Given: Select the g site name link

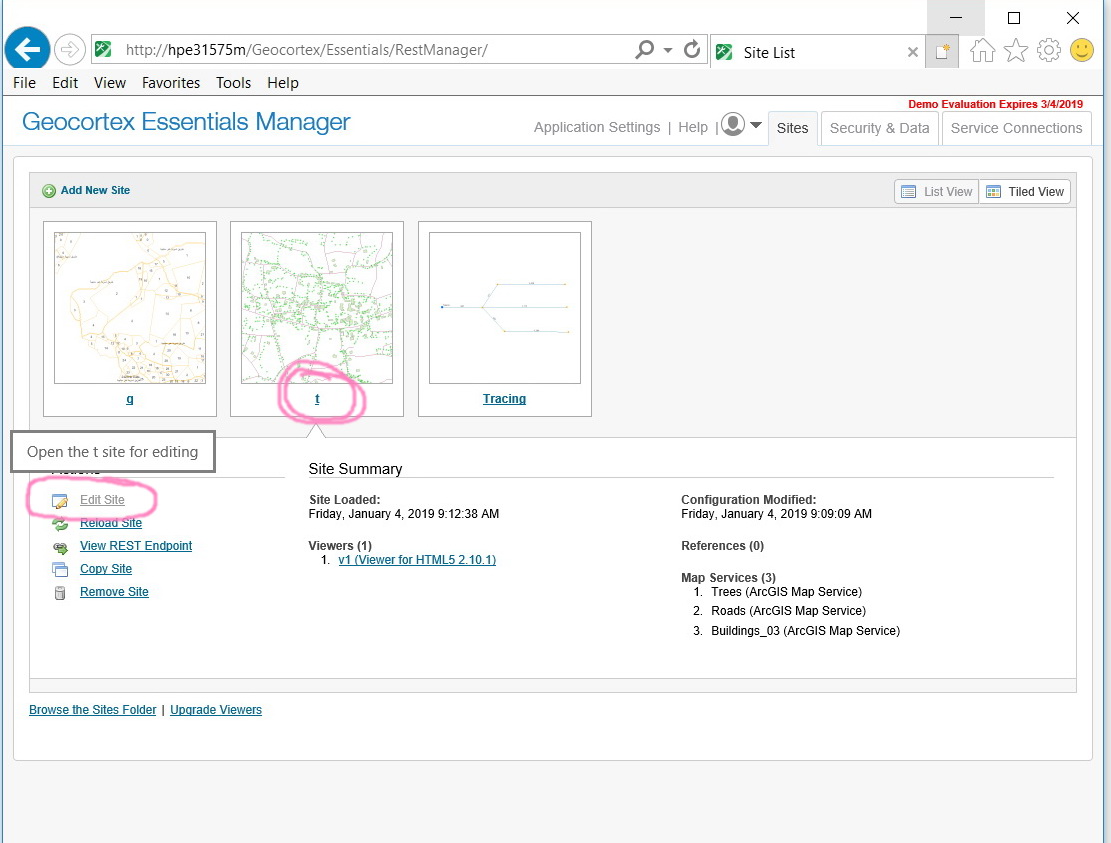Looking at the screenshot, I should coord(130,399).
